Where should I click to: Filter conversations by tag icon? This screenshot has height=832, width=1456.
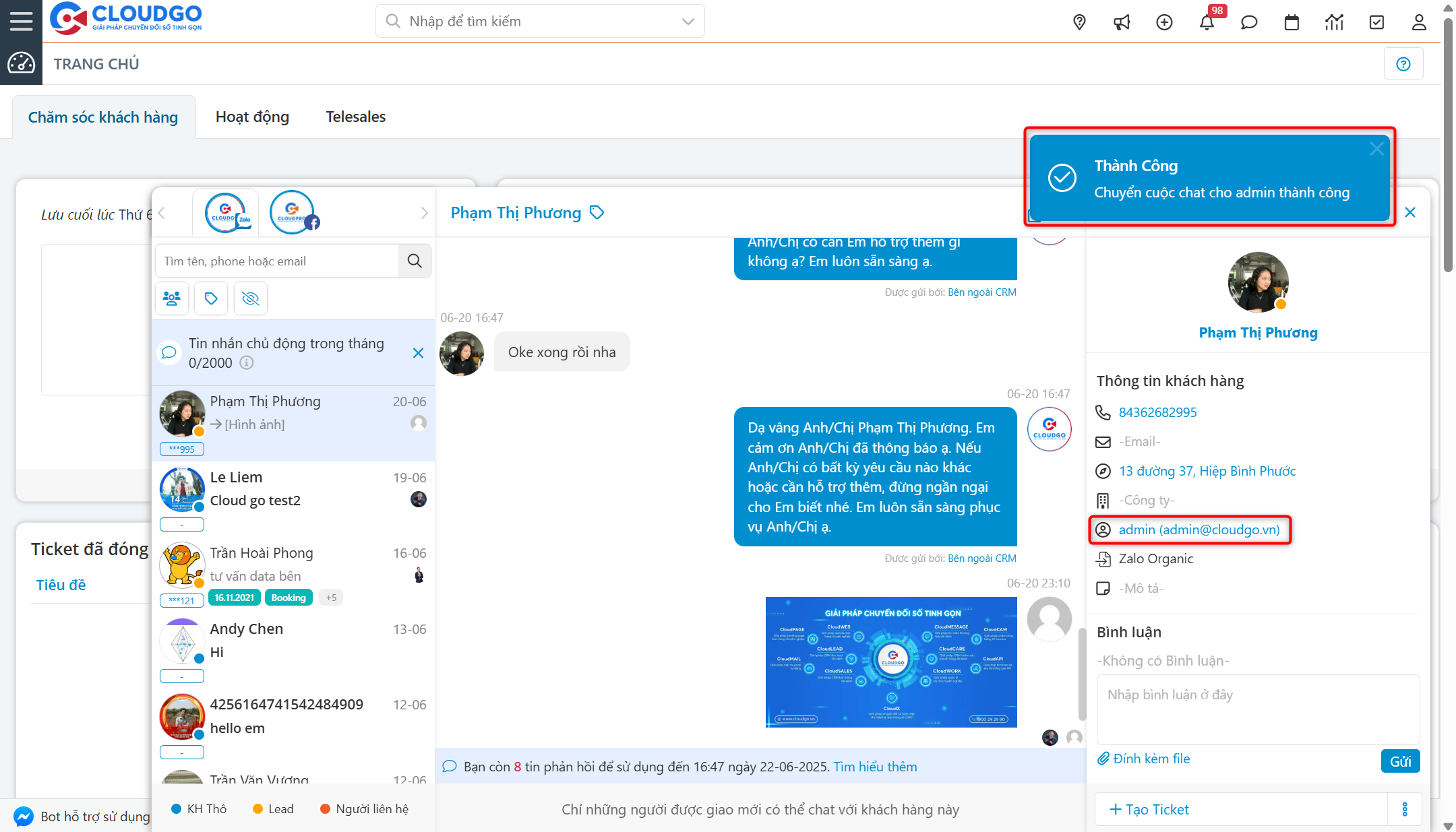pyautogui.click(x=210, y=298)
